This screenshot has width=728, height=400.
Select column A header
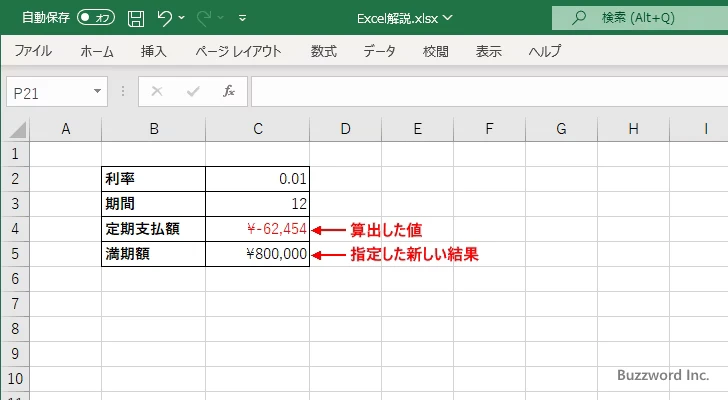pos(65,129)
